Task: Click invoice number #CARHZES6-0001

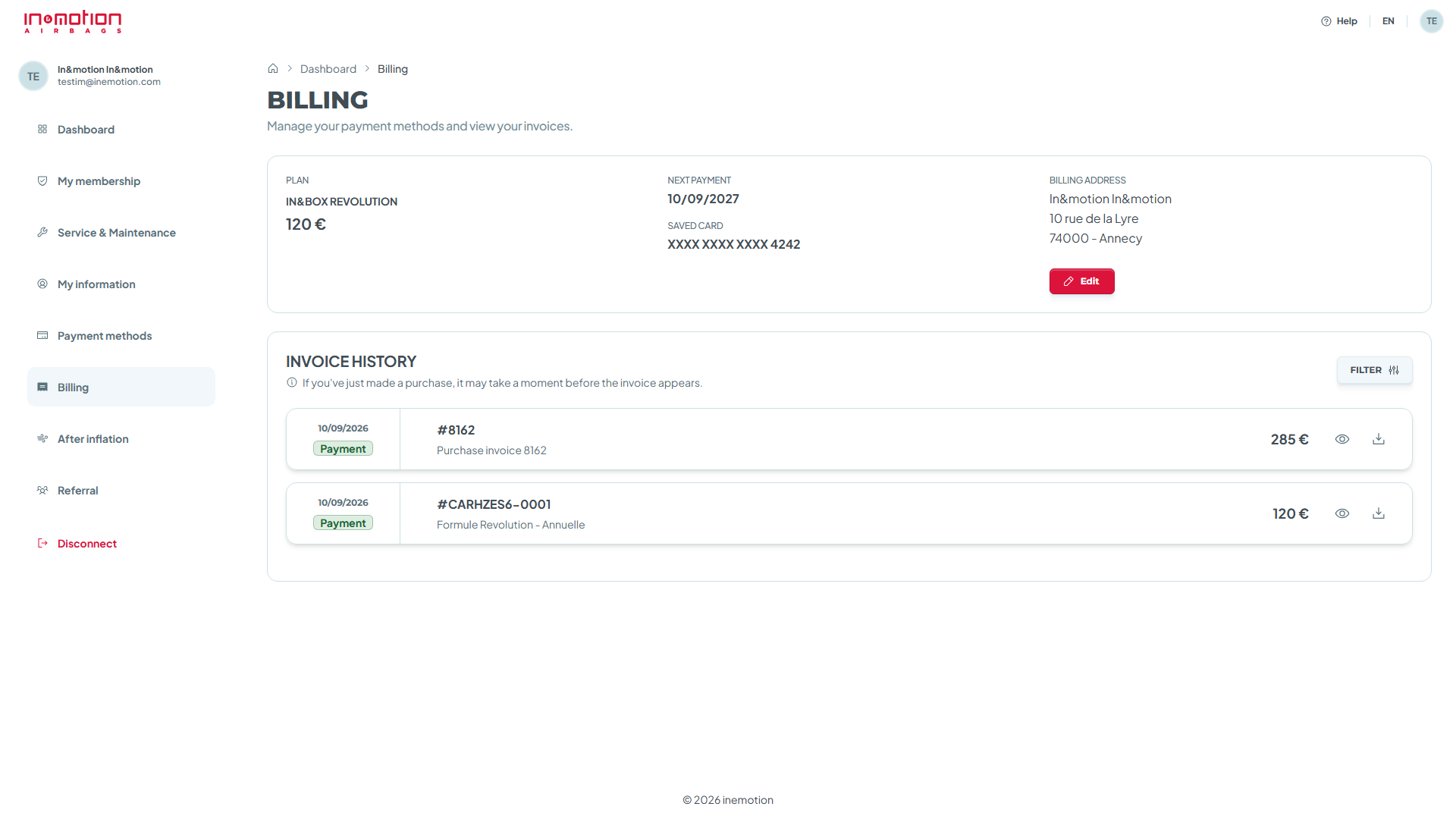Action: click(494, 504)
